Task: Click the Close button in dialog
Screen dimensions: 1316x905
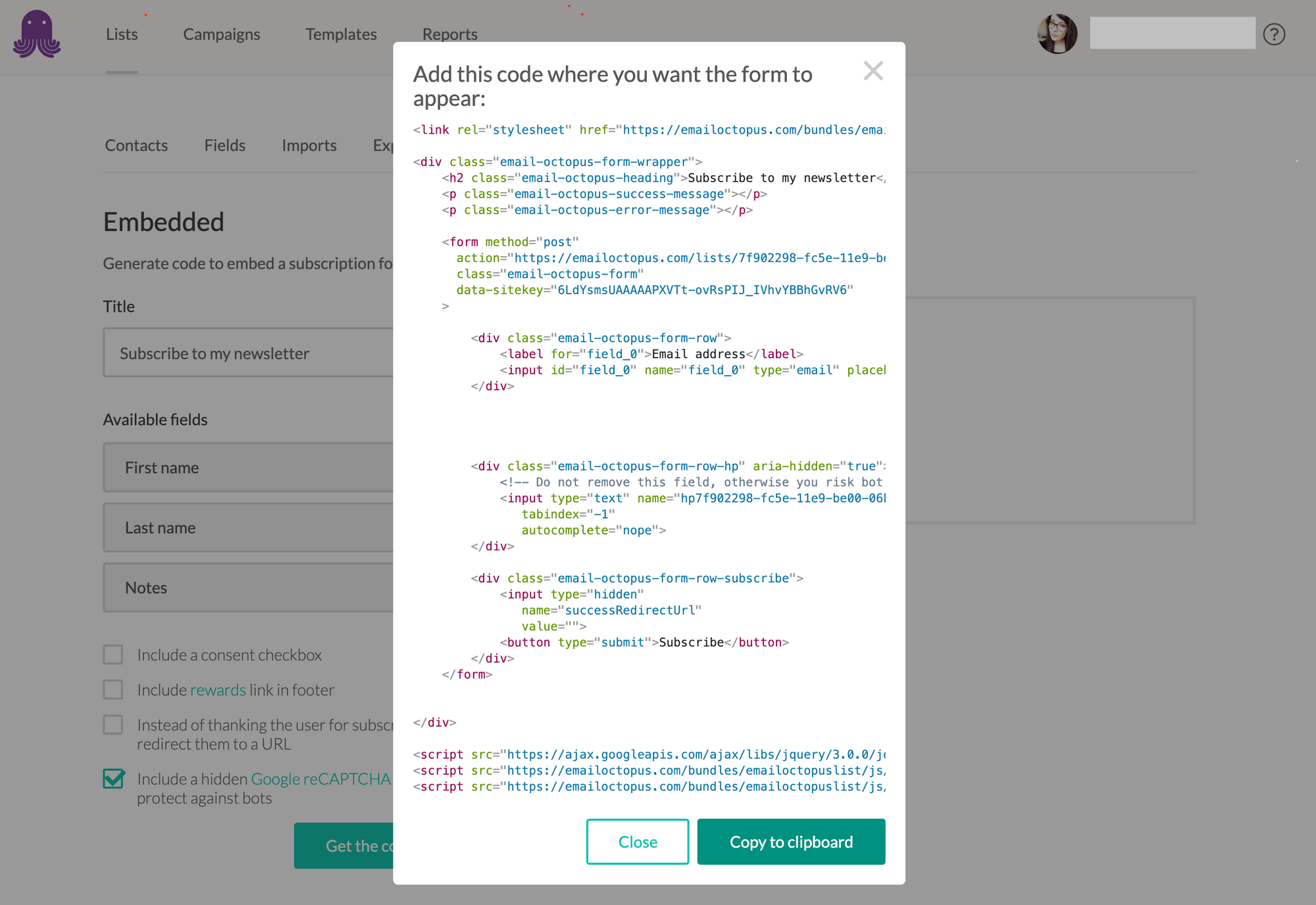Action: [x=637, y=842]
